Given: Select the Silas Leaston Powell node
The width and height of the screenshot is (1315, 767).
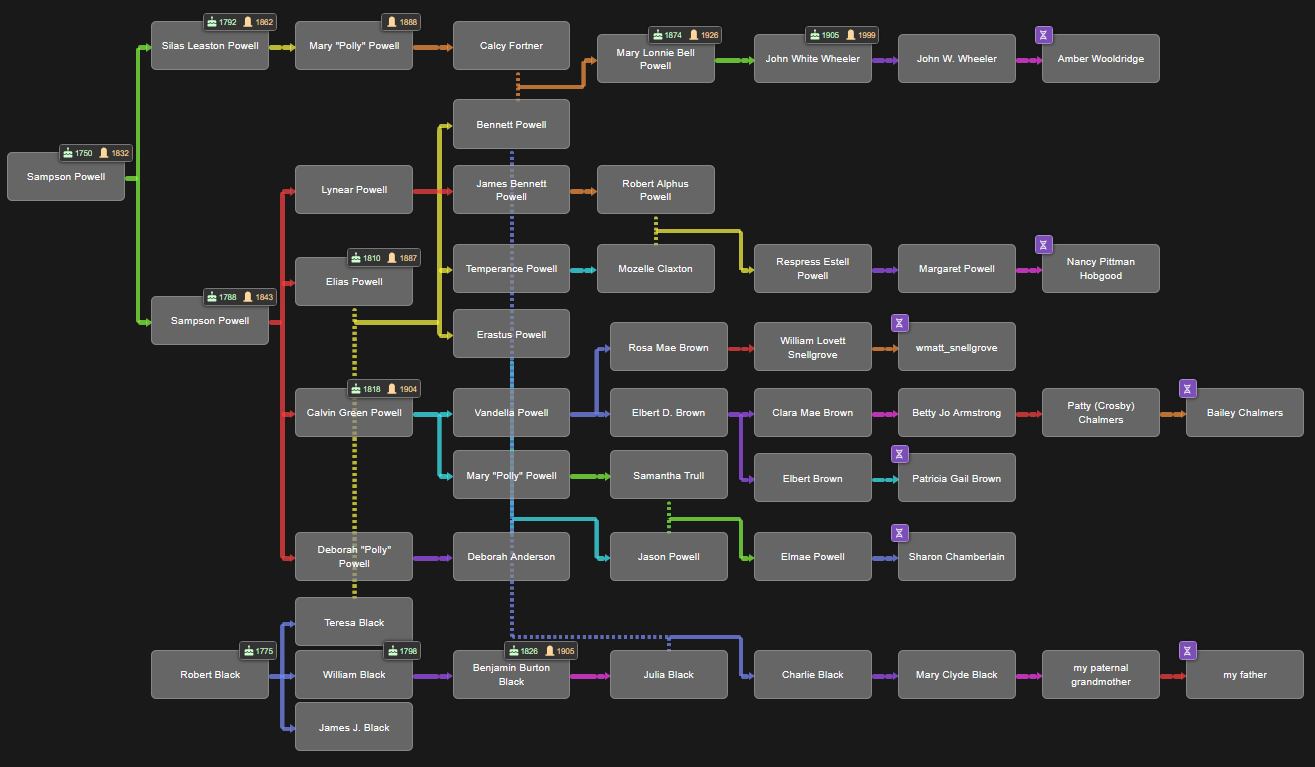Looking at the screenshot, I should coord(210,46).
